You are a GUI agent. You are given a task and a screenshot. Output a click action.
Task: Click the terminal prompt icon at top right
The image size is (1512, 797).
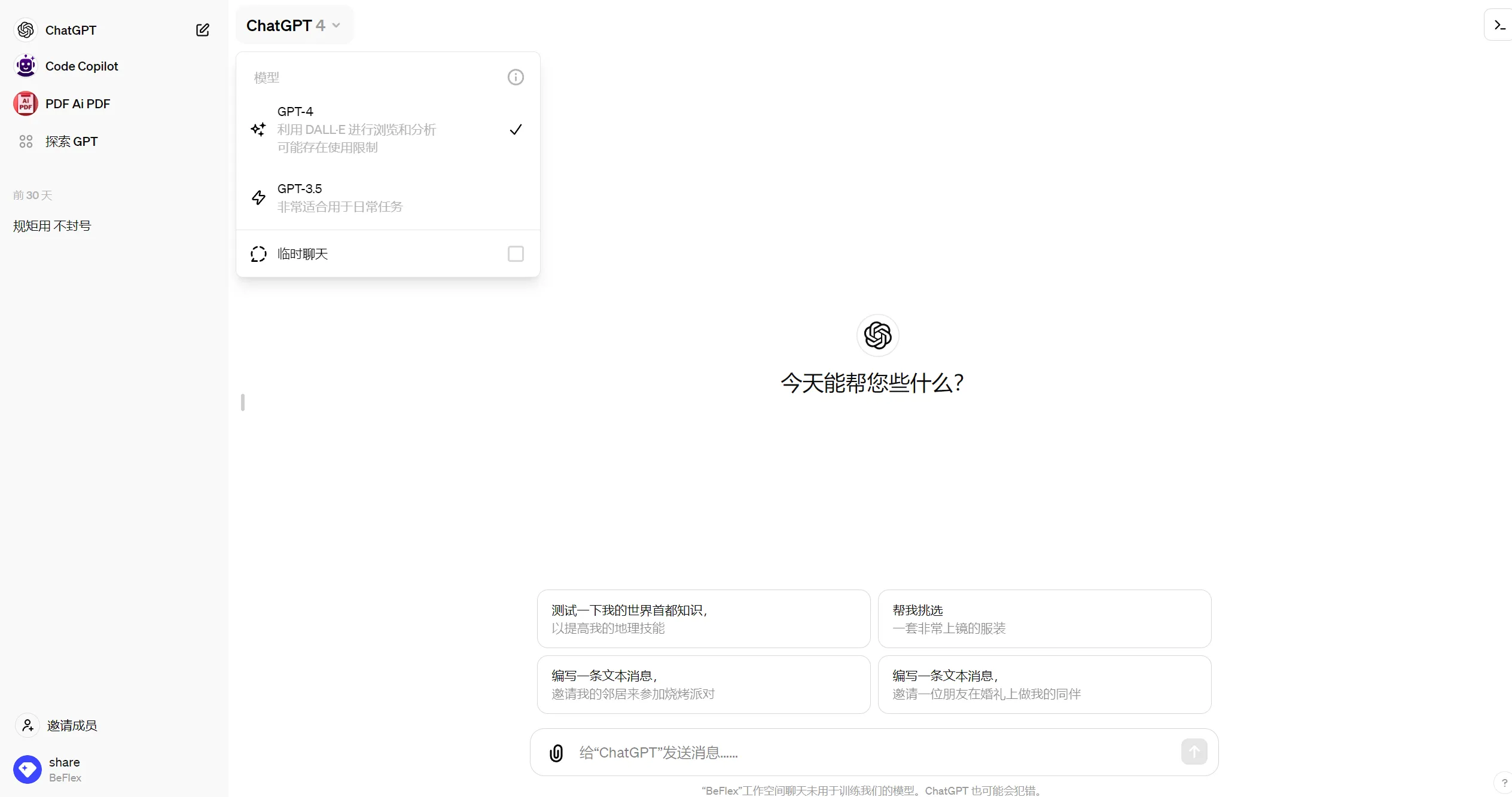coord(1499,25)
